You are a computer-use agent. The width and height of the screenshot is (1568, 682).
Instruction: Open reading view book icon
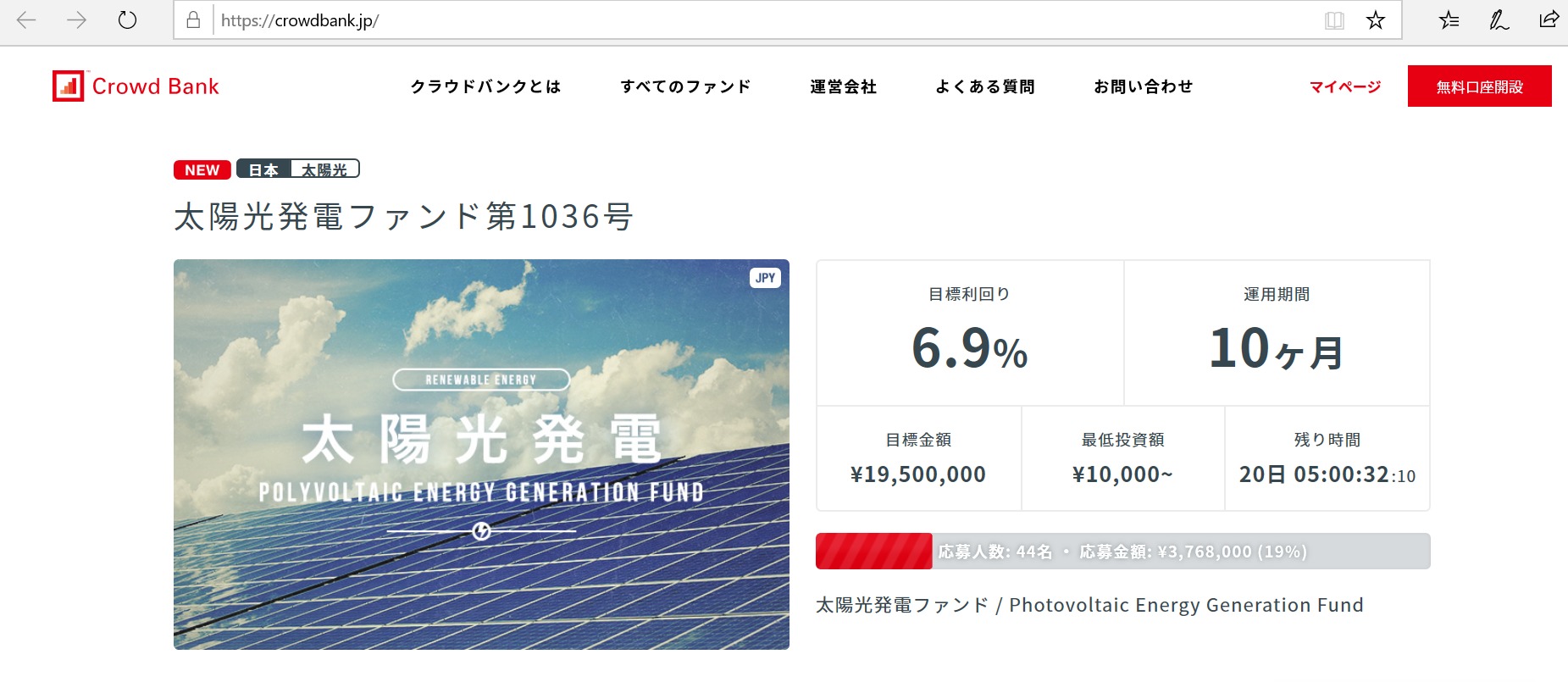(1334, 20)
